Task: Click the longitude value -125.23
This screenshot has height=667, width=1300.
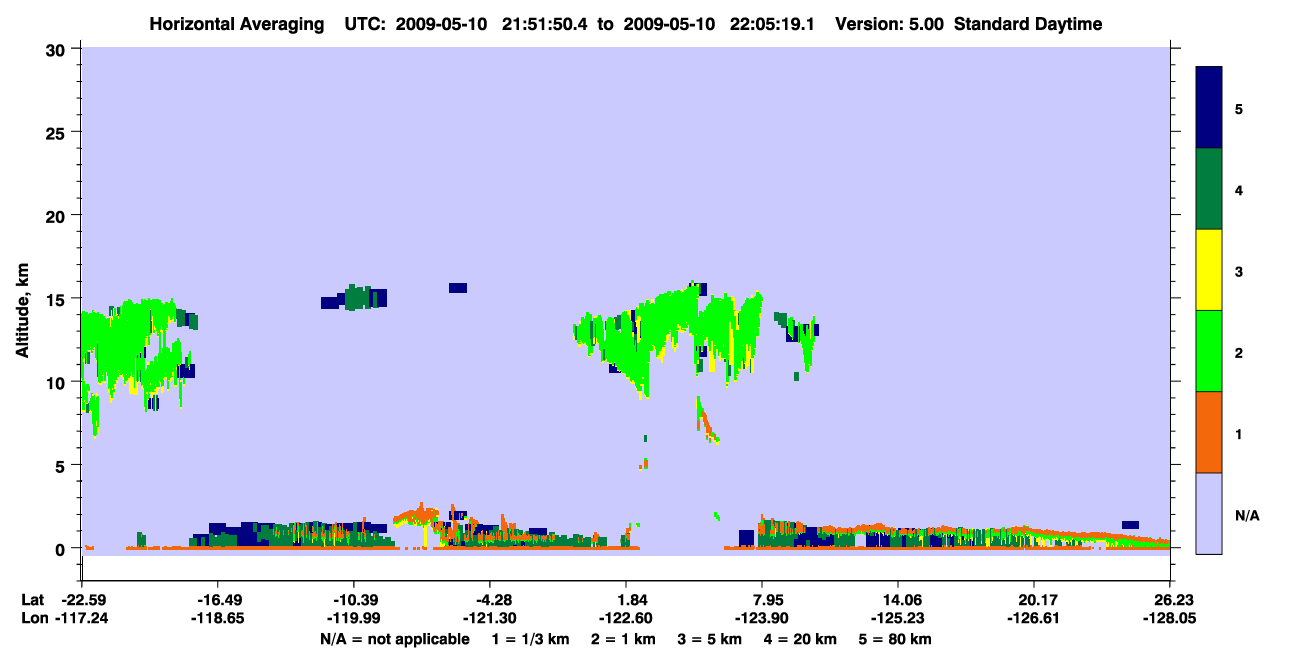Action: 898,619
